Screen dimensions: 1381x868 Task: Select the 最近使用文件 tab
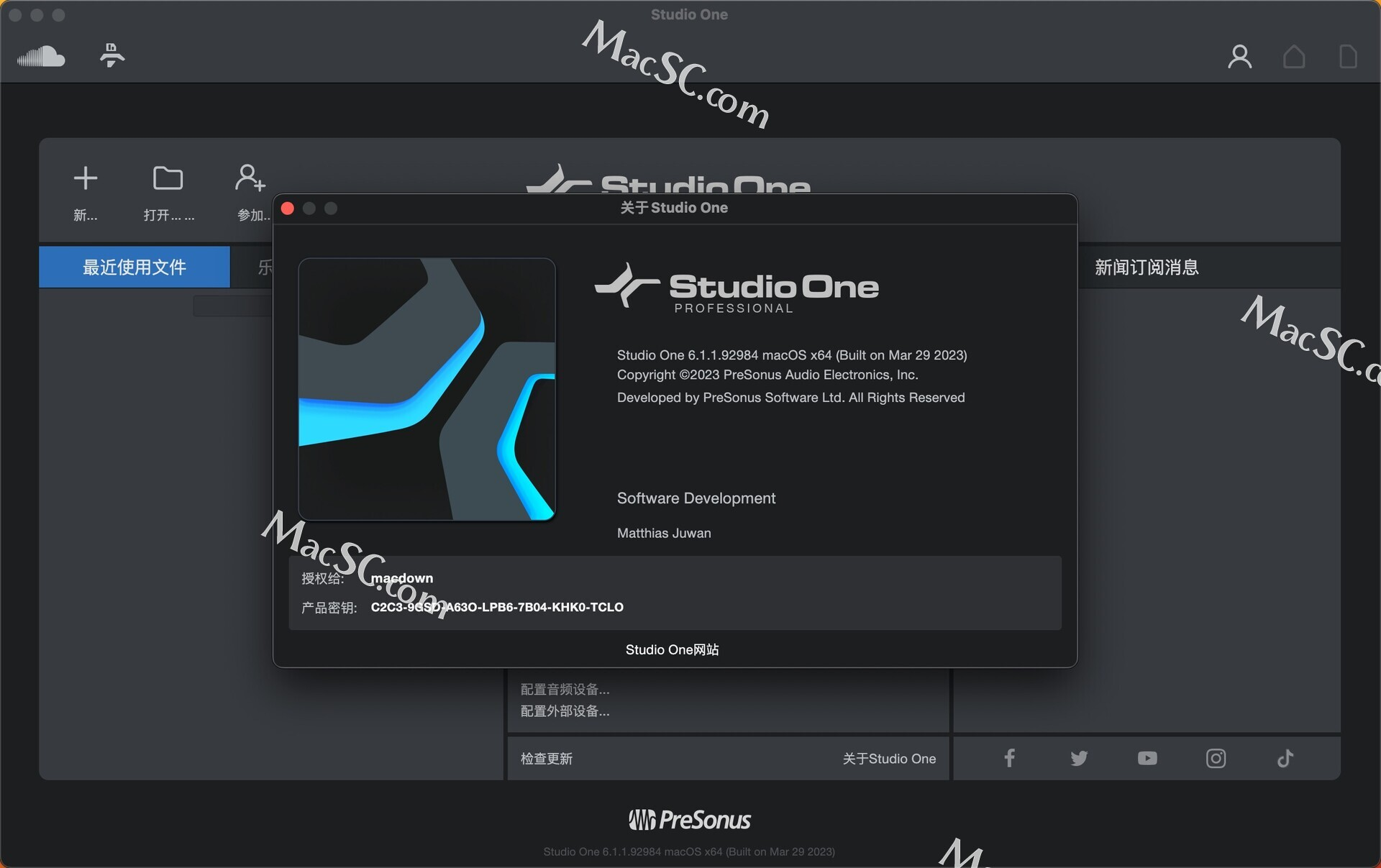point(135,268)
